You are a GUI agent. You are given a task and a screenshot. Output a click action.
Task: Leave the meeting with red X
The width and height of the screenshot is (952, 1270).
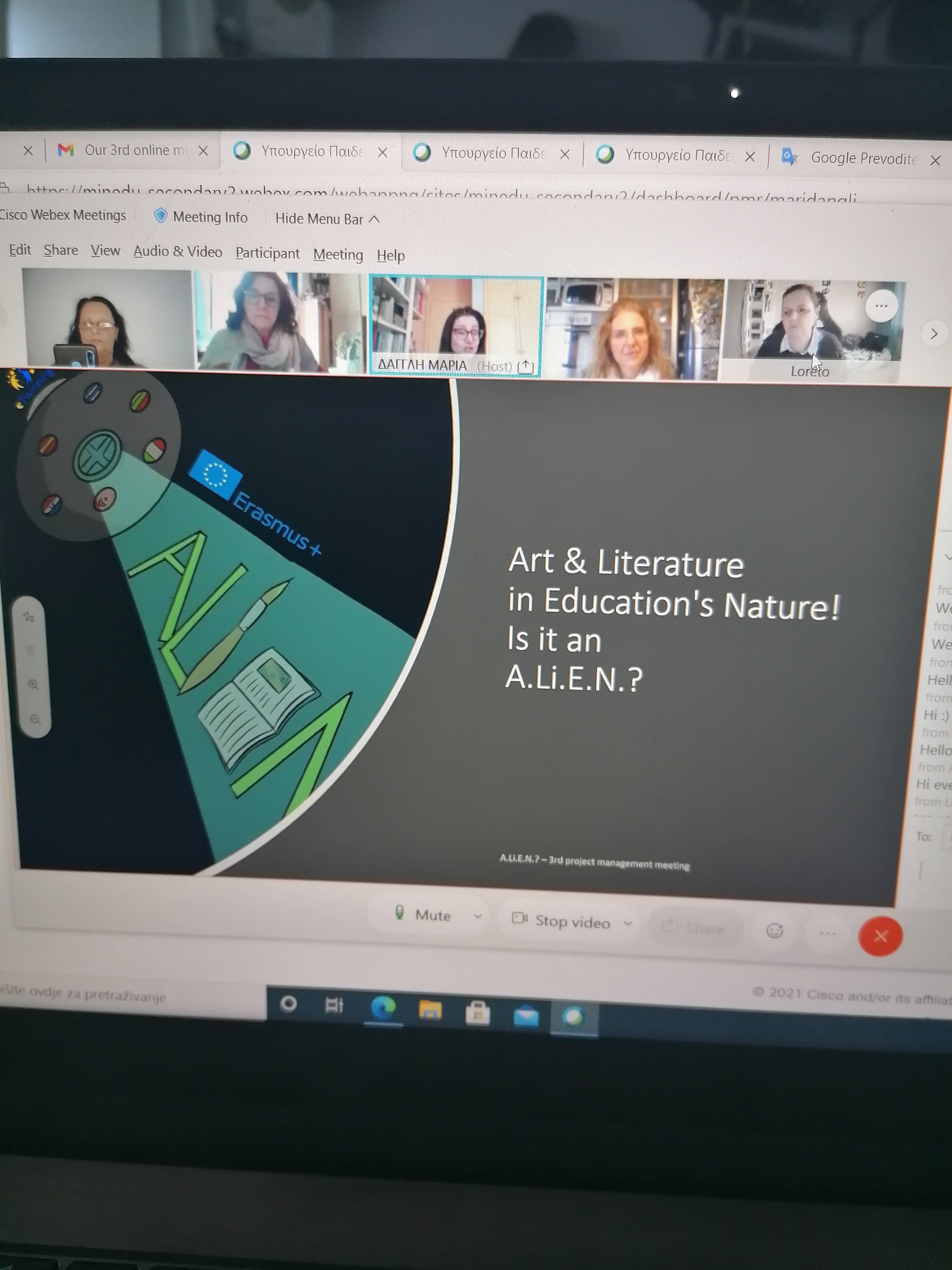pos(880,936)
